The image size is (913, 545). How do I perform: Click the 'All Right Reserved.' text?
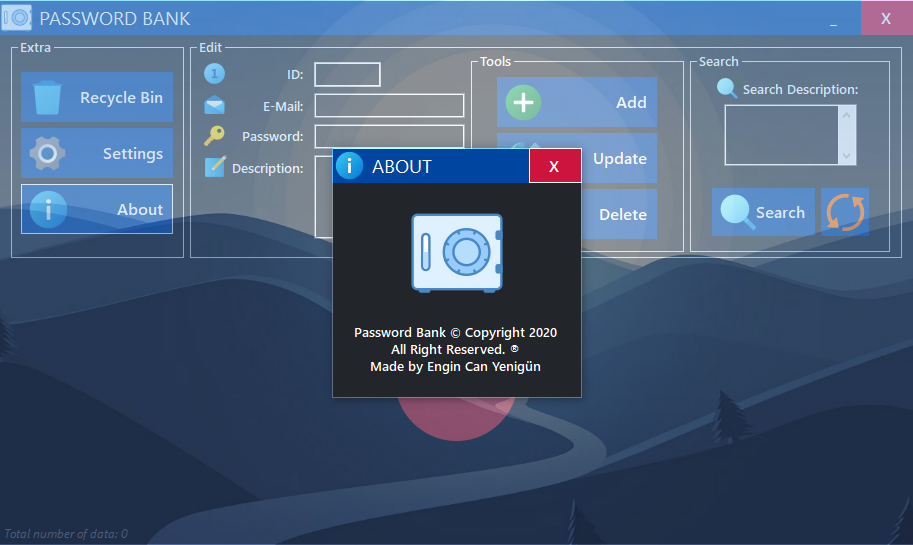(x=448, y=349)
